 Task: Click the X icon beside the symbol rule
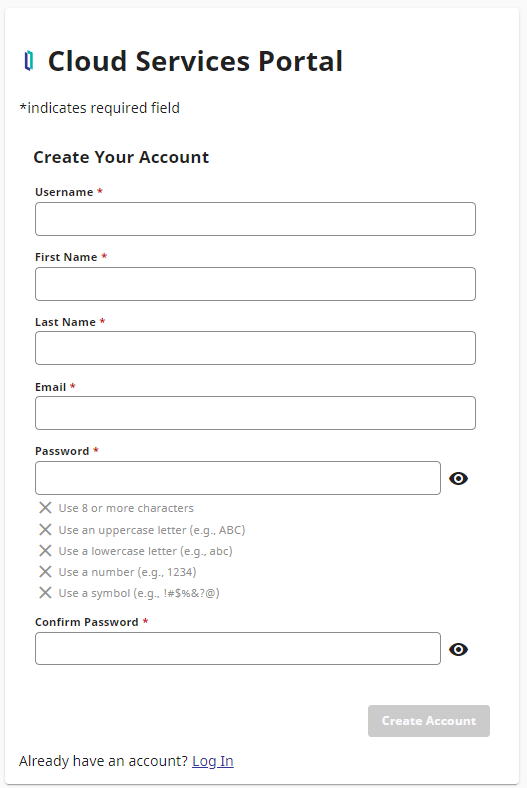[x=45, y=593]
